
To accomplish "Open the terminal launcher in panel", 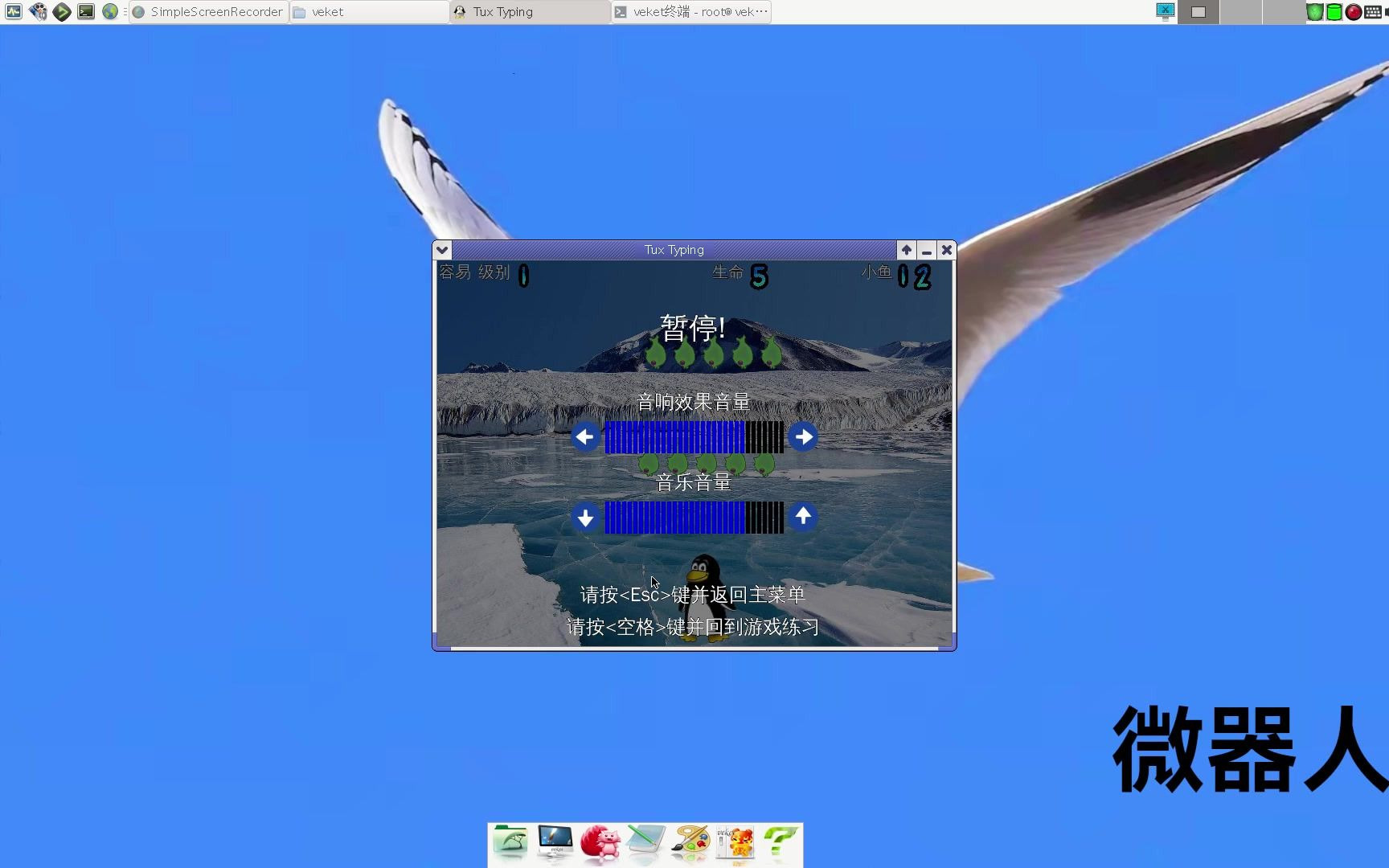I will coord(86,11).
